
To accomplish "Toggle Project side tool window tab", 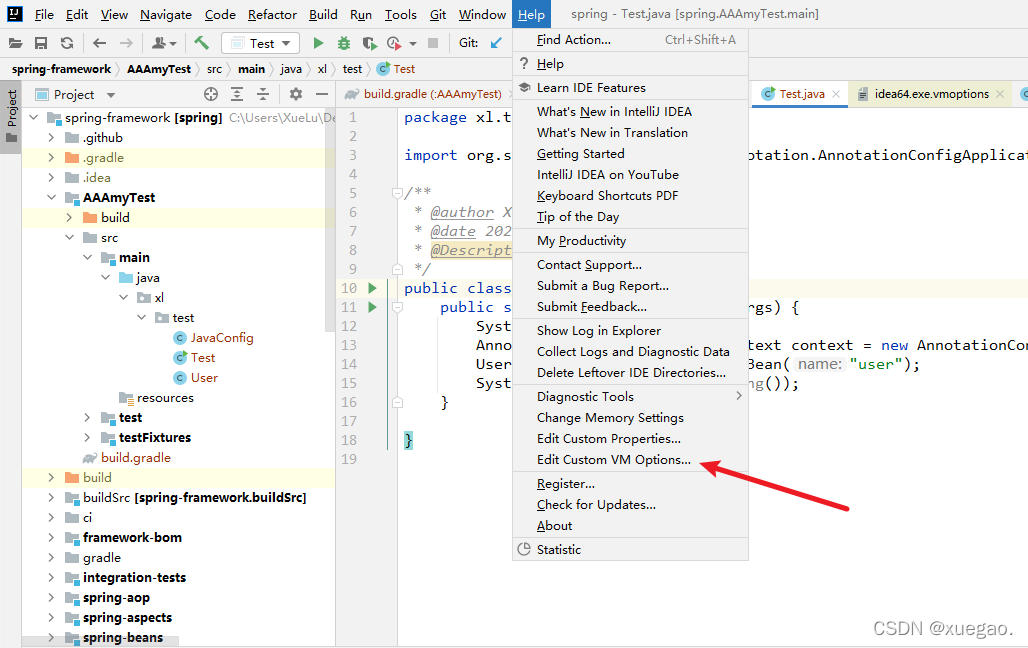I will coord(11,117).
